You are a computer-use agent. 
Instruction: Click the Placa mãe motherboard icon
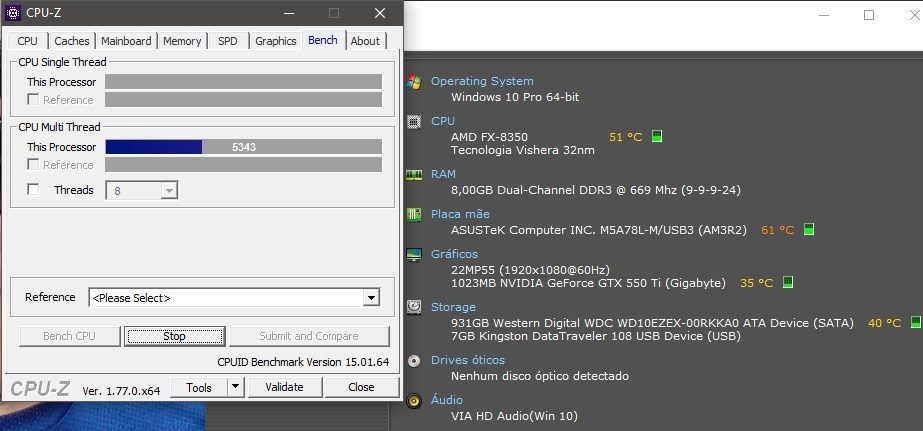[x=414, y=214]
